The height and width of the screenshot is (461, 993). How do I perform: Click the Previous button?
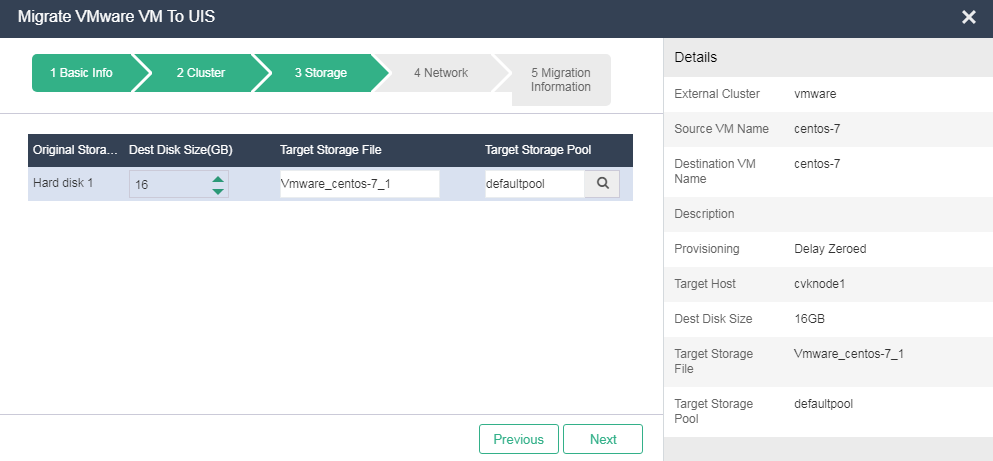pos(519,439)
